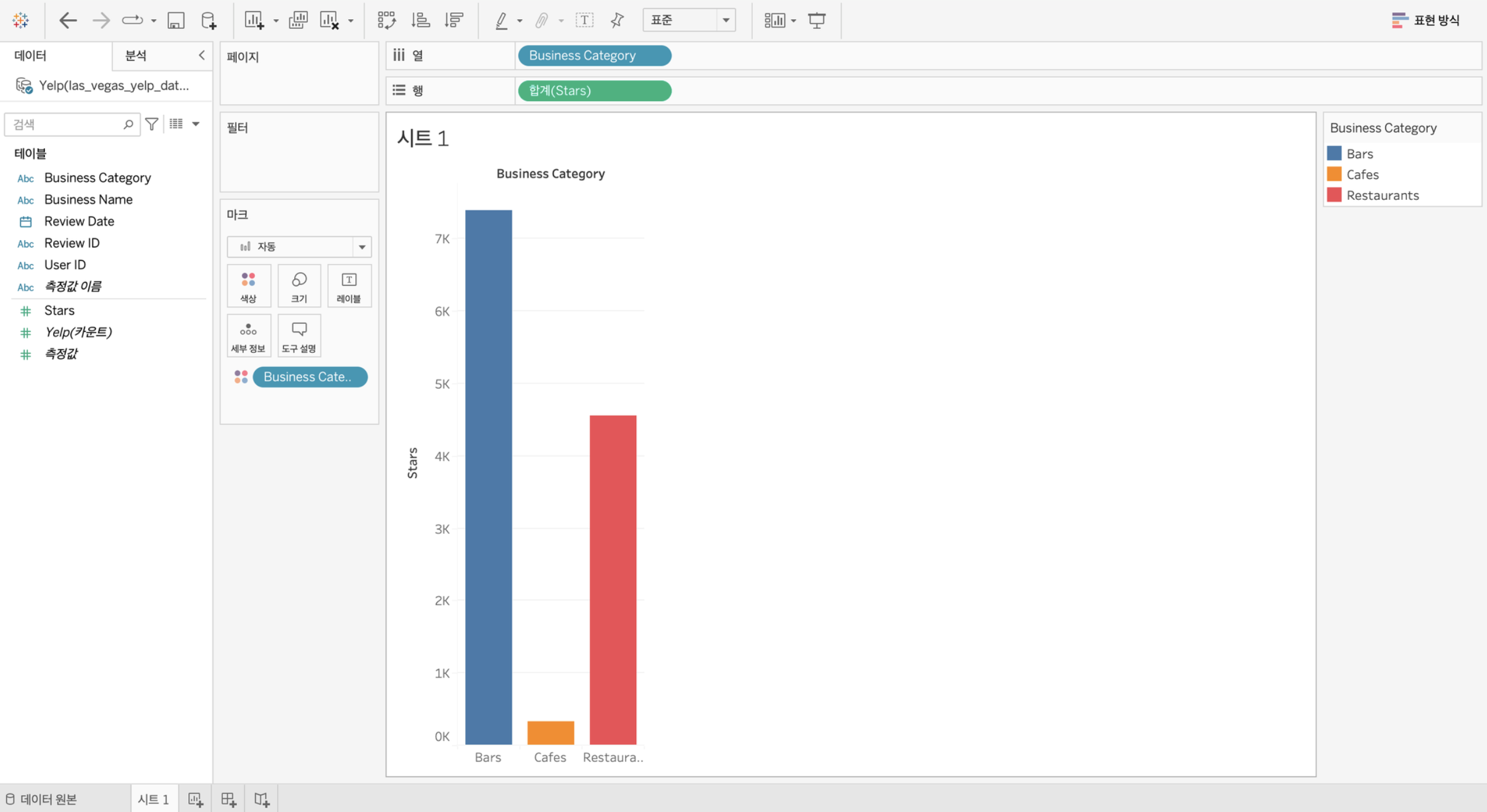Open the 데이터 원본 tab

42,800
